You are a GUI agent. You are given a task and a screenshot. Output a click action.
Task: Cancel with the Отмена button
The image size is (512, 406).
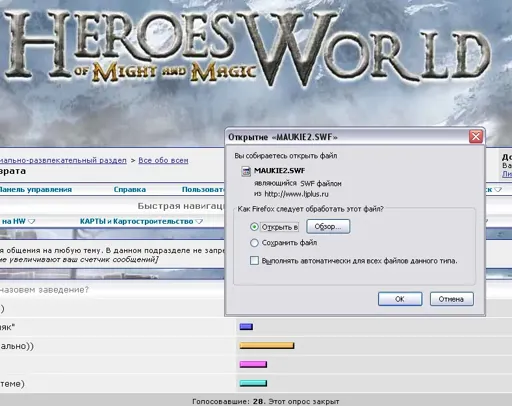[x=451, y=299]
